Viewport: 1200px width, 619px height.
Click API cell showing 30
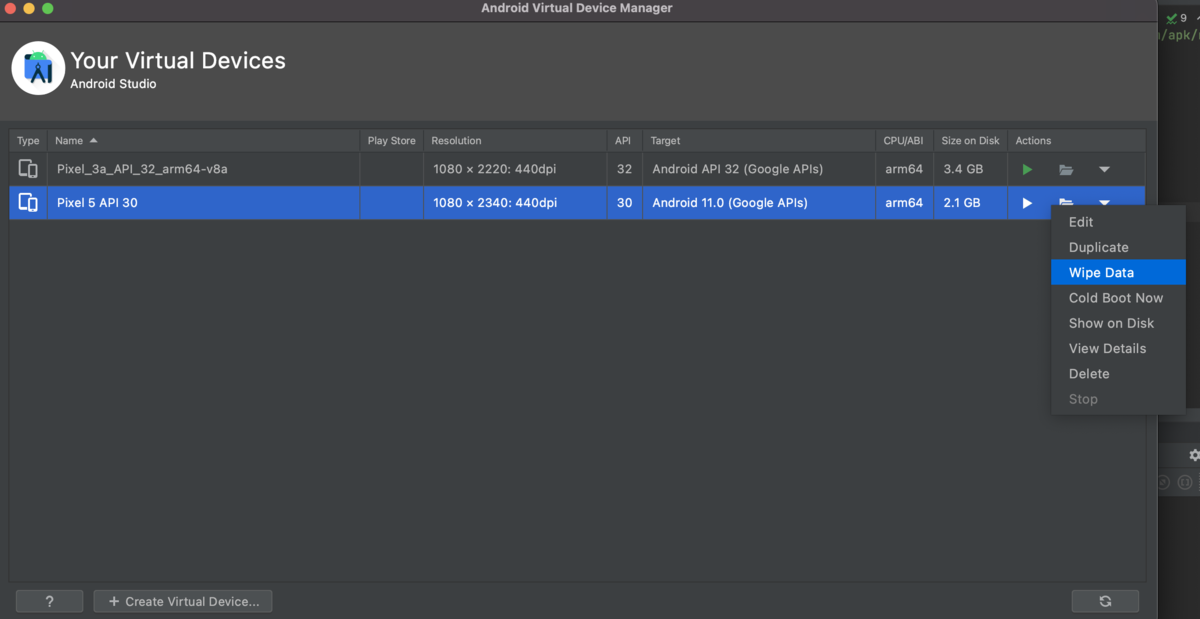pos(624,203)
